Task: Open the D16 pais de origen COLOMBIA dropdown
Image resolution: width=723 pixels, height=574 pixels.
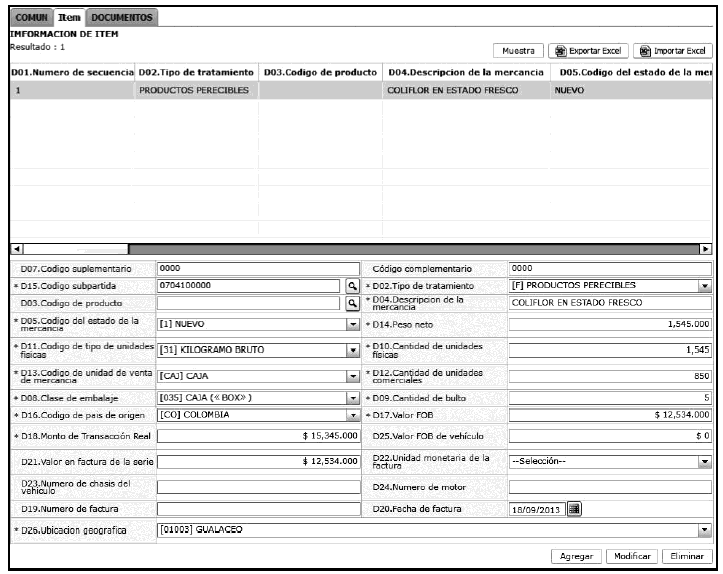Action: coord(353,415)
